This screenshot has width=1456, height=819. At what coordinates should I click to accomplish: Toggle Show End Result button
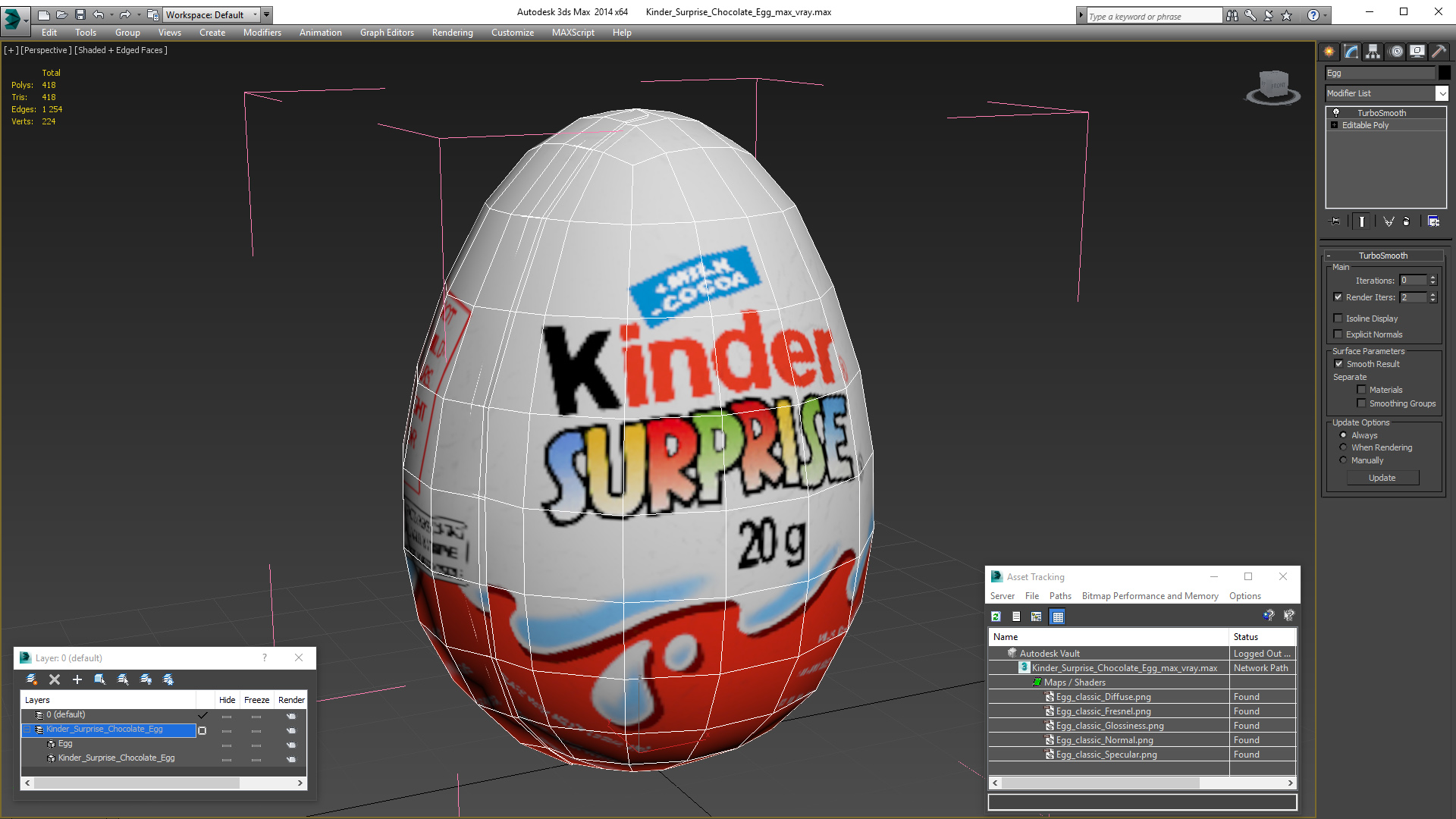click(x=1362, y=221)
